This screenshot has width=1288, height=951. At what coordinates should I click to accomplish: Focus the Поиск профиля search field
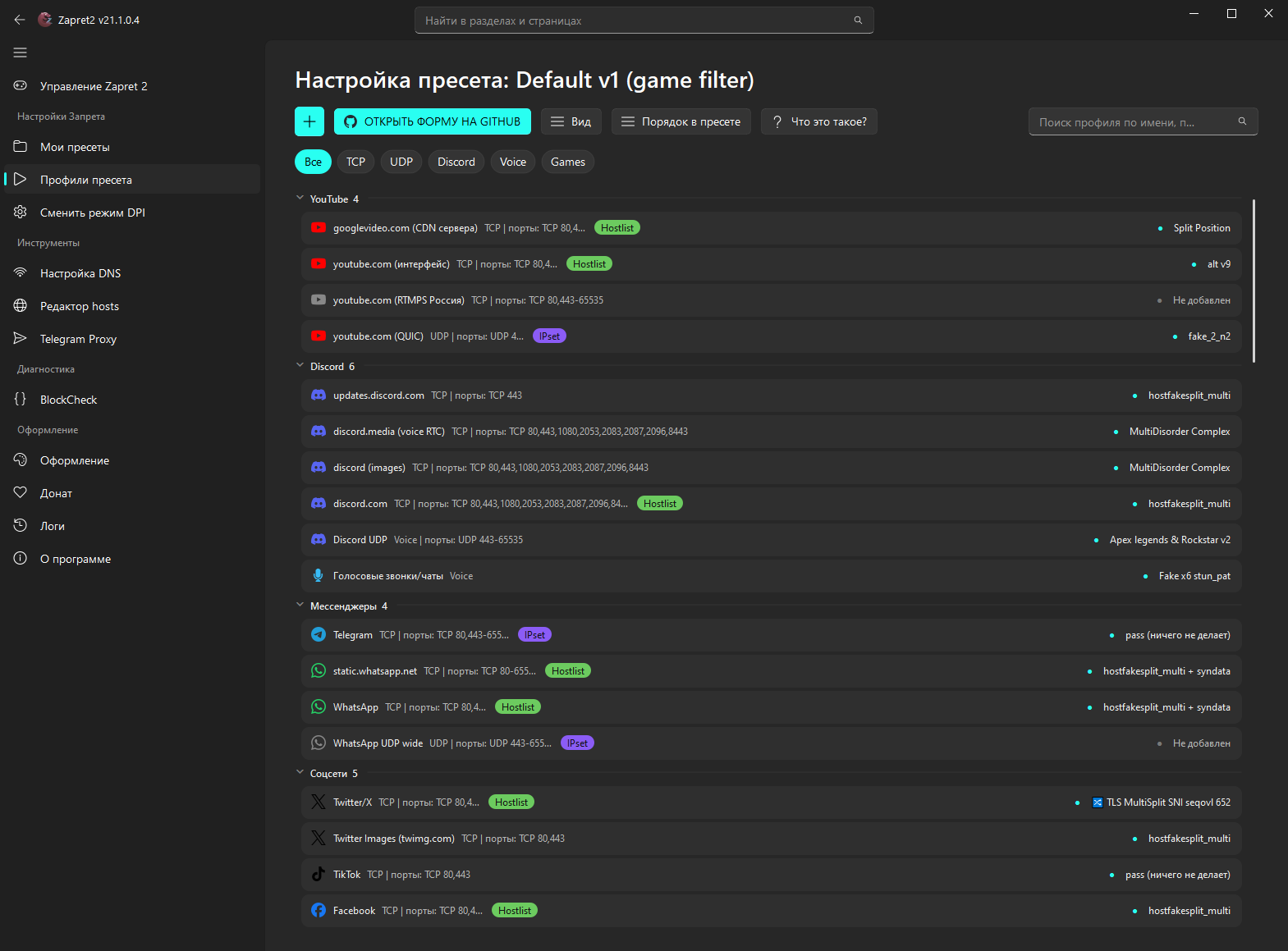pyautogui.click(x=1143, y=121)
